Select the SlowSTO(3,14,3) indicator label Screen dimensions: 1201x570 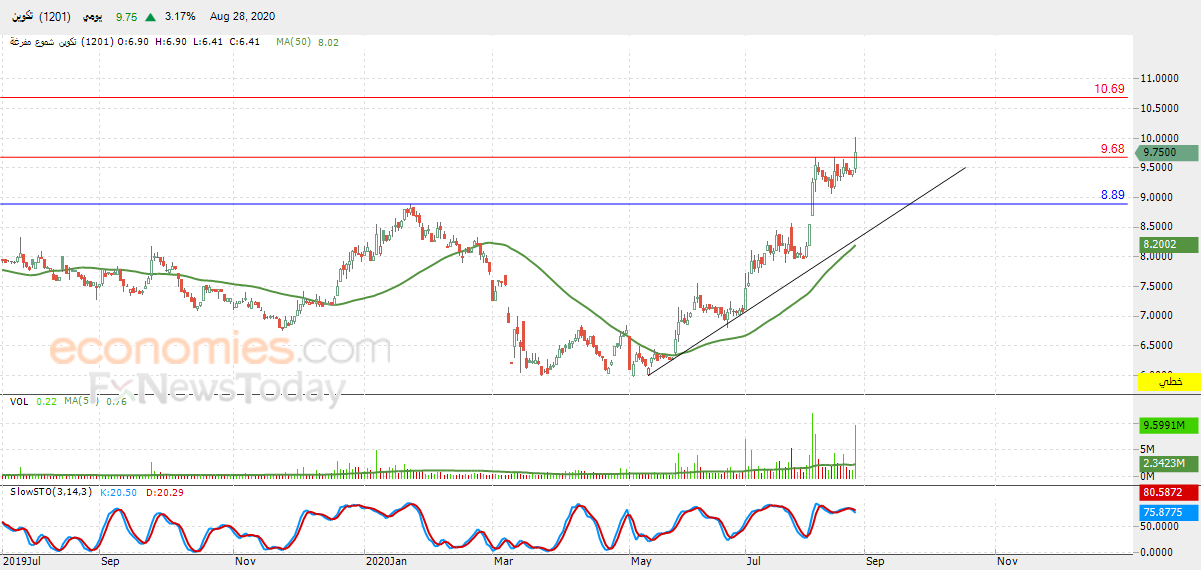[49, 492]
